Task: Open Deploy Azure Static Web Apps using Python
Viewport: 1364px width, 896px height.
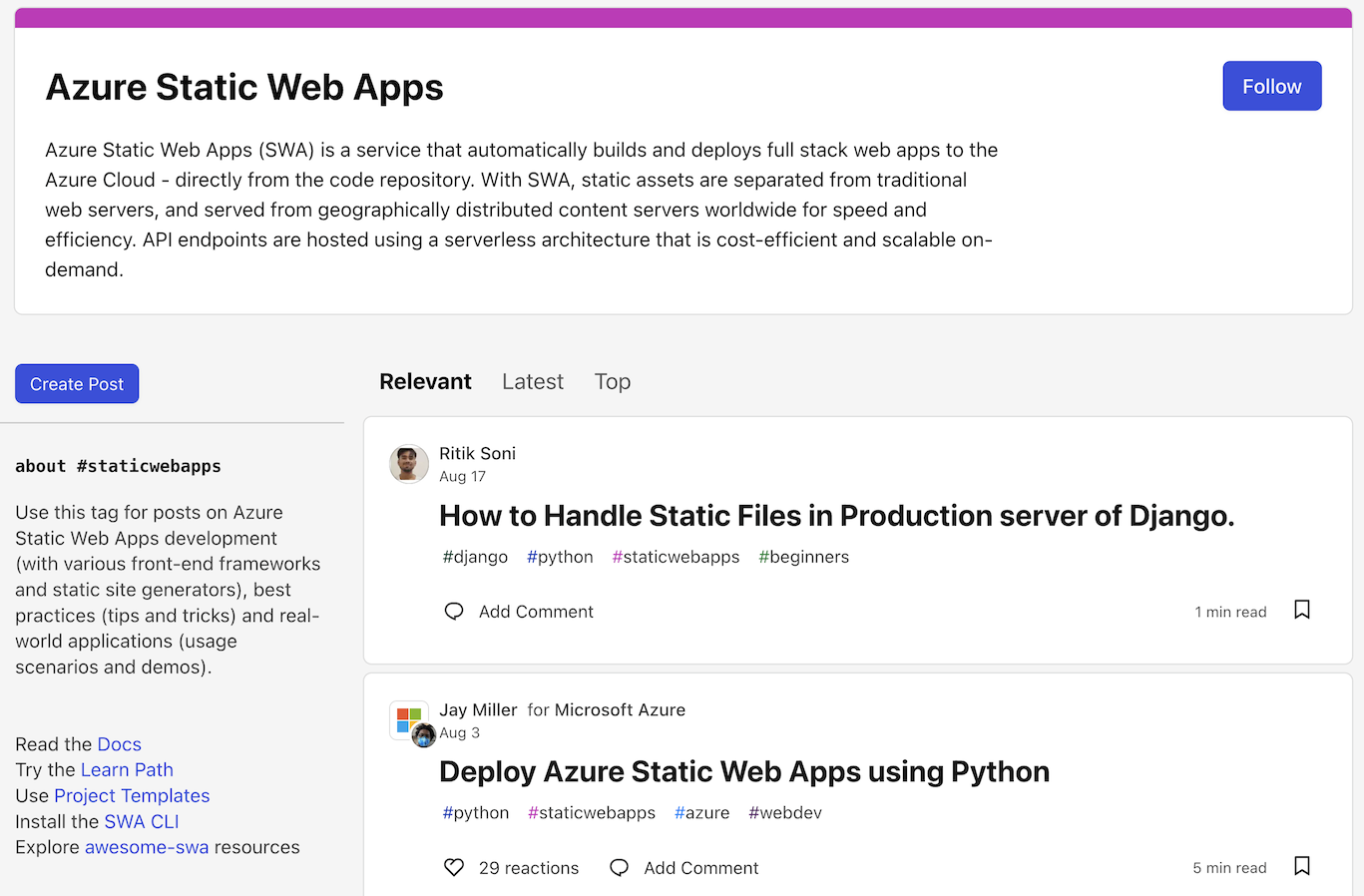Action: tap(744, 772)
